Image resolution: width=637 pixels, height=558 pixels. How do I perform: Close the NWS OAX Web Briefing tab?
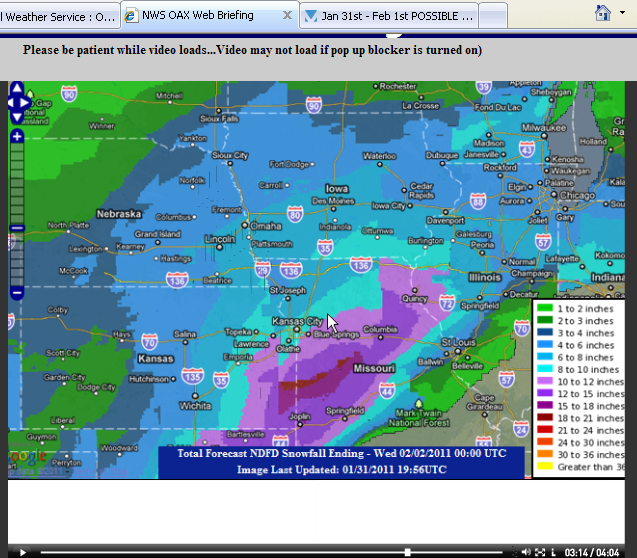288,15
